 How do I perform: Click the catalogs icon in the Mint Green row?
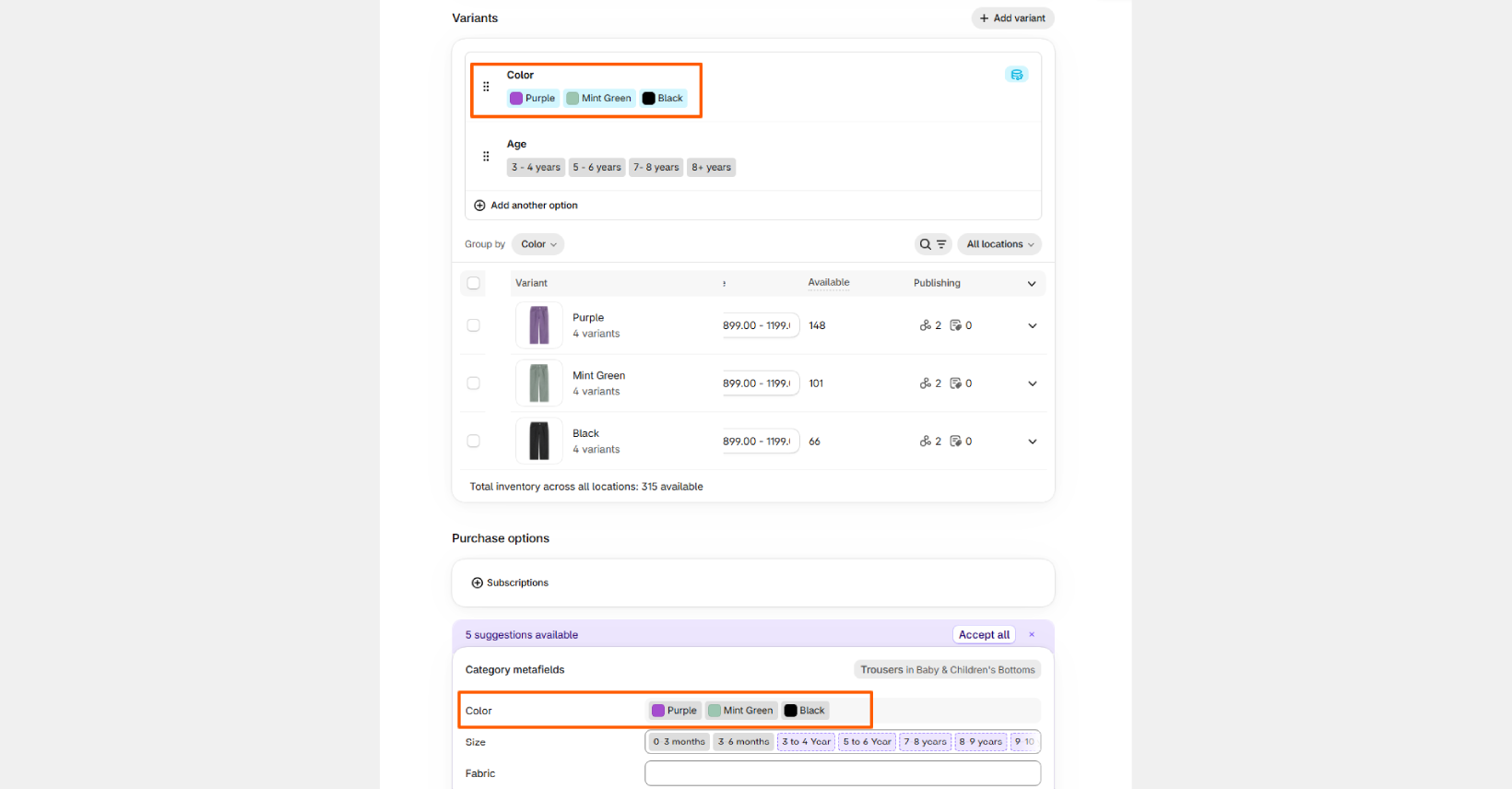956,383
